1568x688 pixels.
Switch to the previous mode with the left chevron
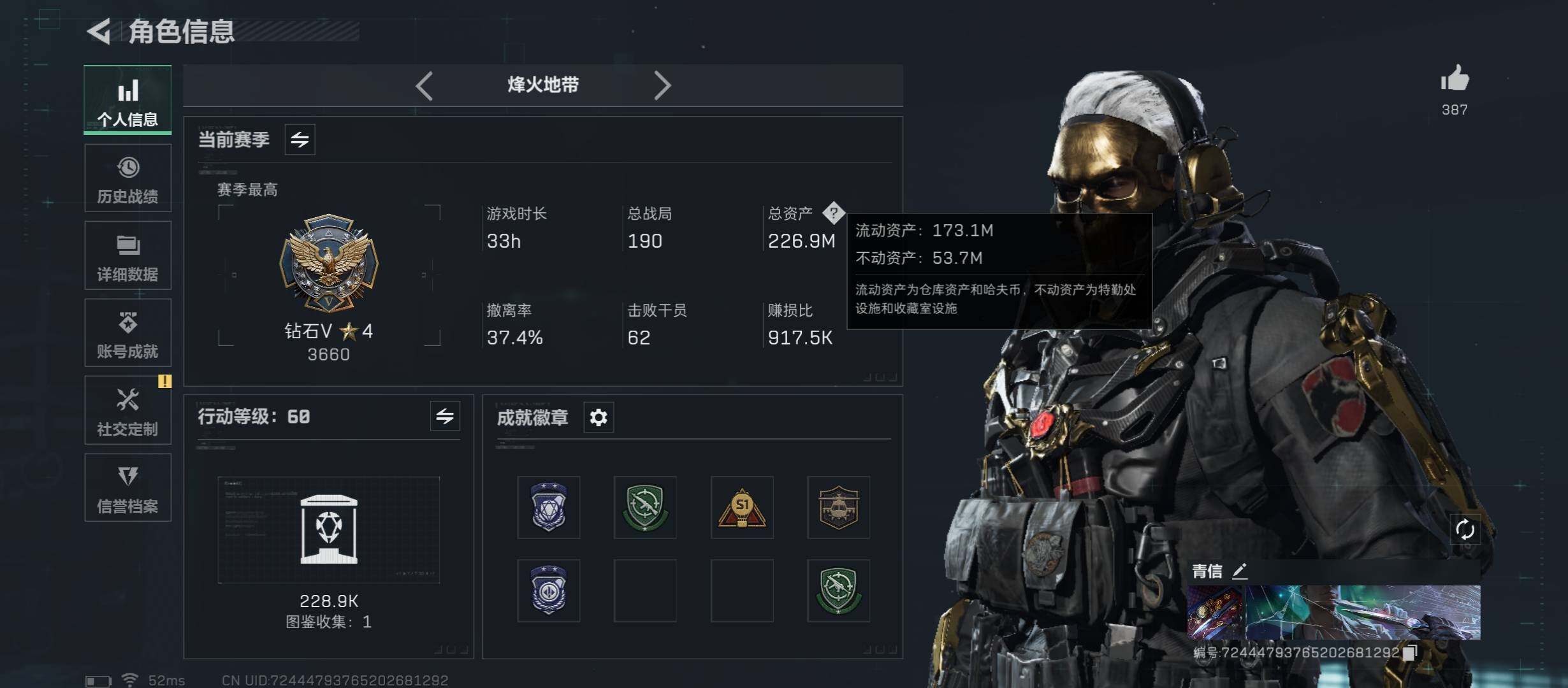click(x=425, y=85)
